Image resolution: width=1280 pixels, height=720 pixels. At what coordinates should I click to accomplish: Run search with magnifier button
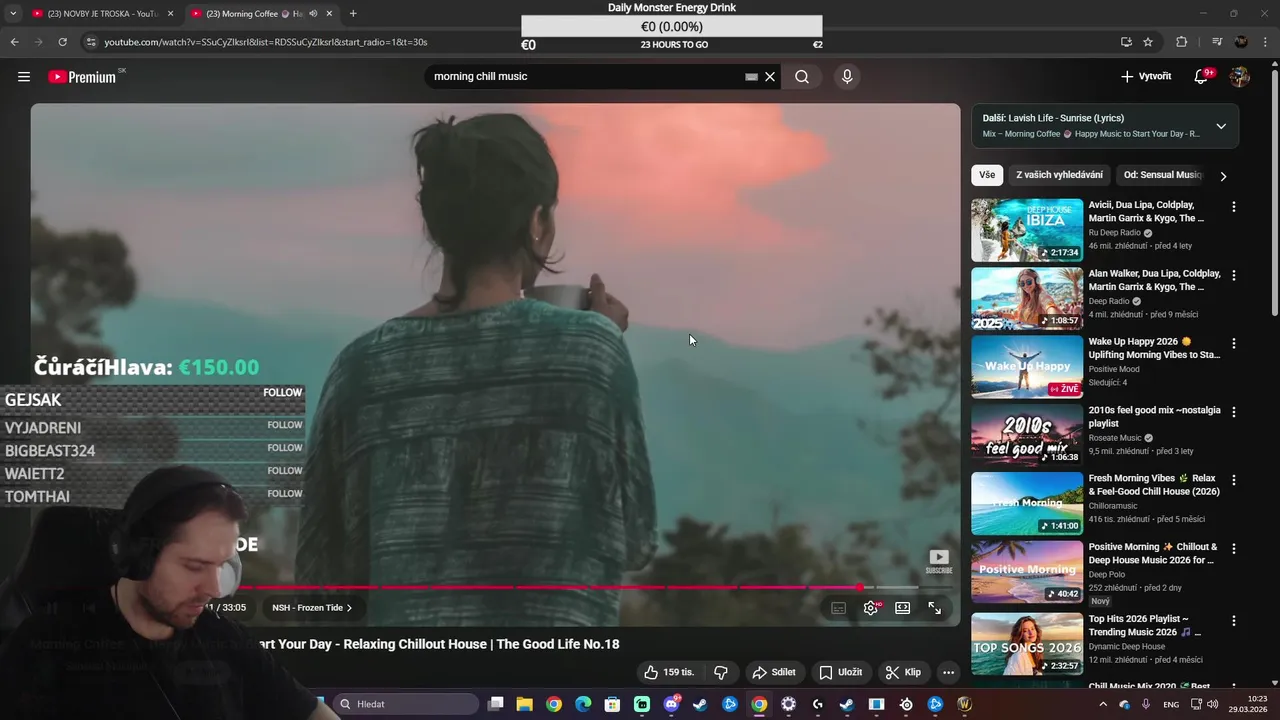coord(802,76)
